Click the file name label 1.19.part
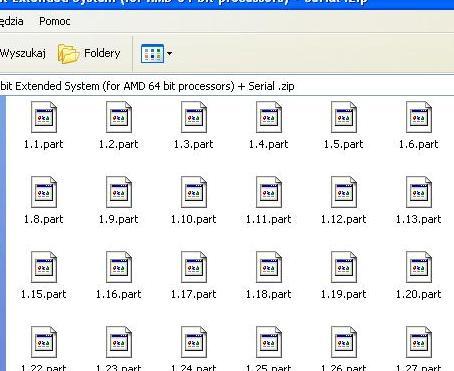Viewport: 454px width, 371px height. (344, 294)
